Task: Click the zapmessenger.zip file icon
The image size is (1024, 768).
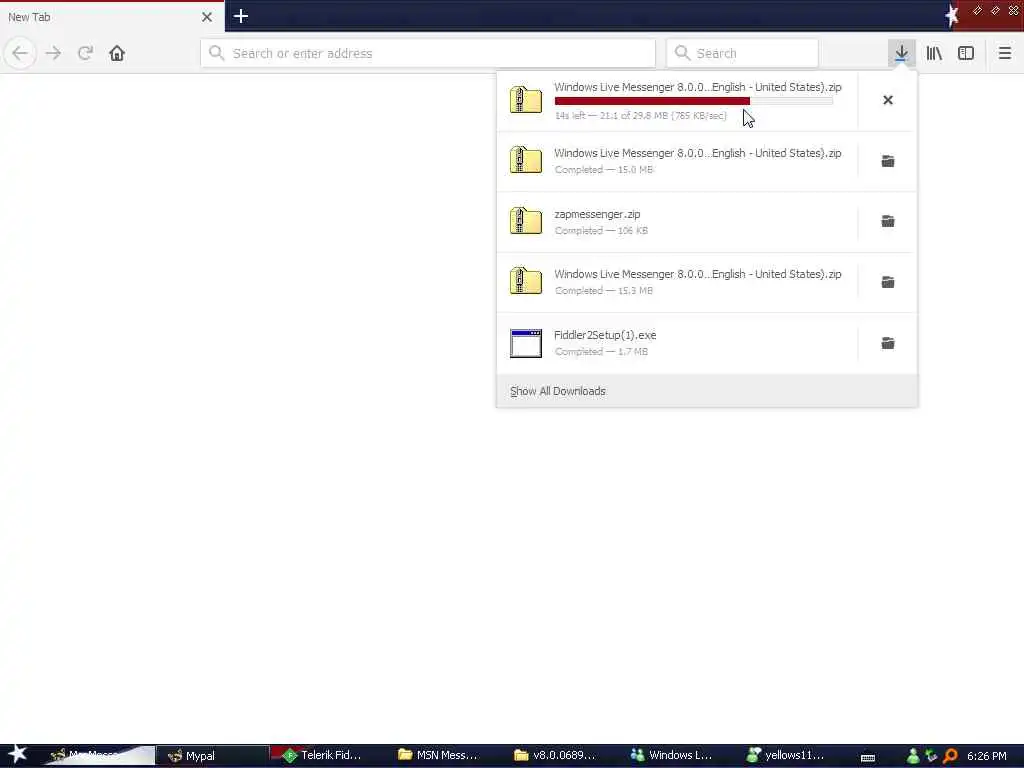Action: (526, 221)
